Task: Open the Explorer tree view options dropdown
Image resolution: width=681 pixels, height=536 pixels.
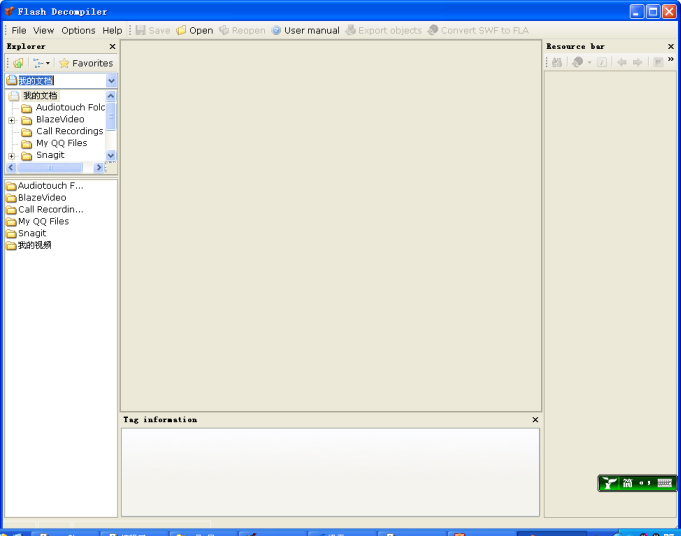Action: point(40,63)
